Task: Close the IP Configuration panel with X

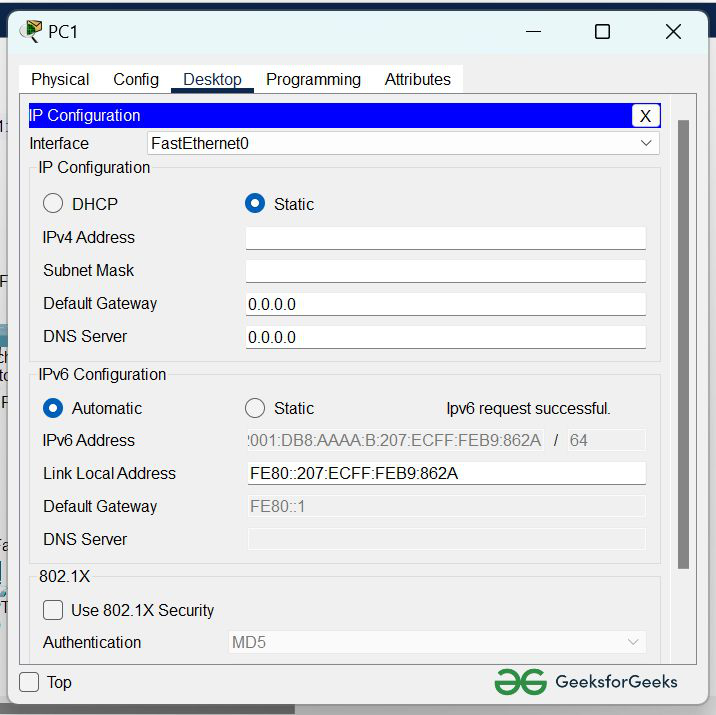Action: 645,116
